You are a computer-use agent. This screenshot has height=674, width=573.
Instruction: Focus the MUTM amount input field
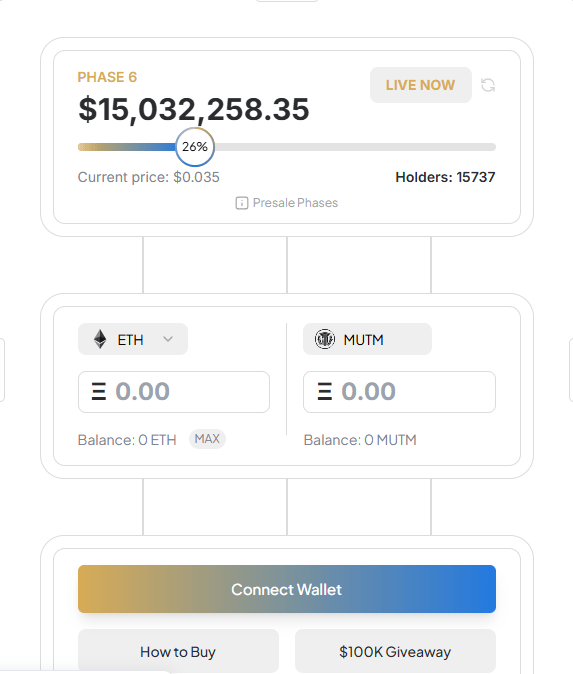pyautogui.click(x=399, y=392)
